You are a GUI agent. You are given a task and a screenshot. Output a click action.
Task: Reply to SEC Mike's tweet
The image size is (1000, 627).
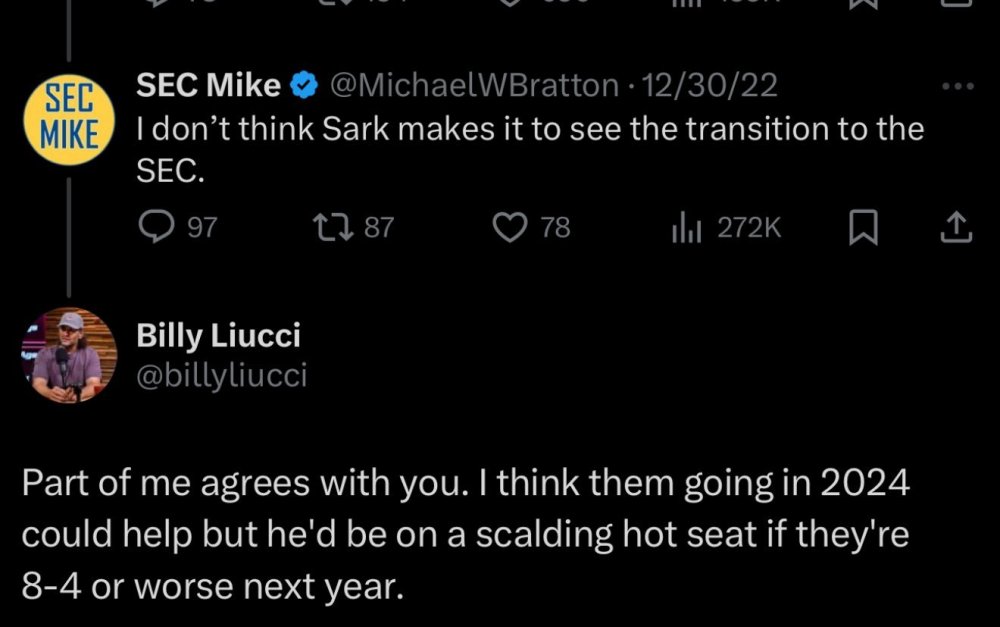[x=154, y=228]
